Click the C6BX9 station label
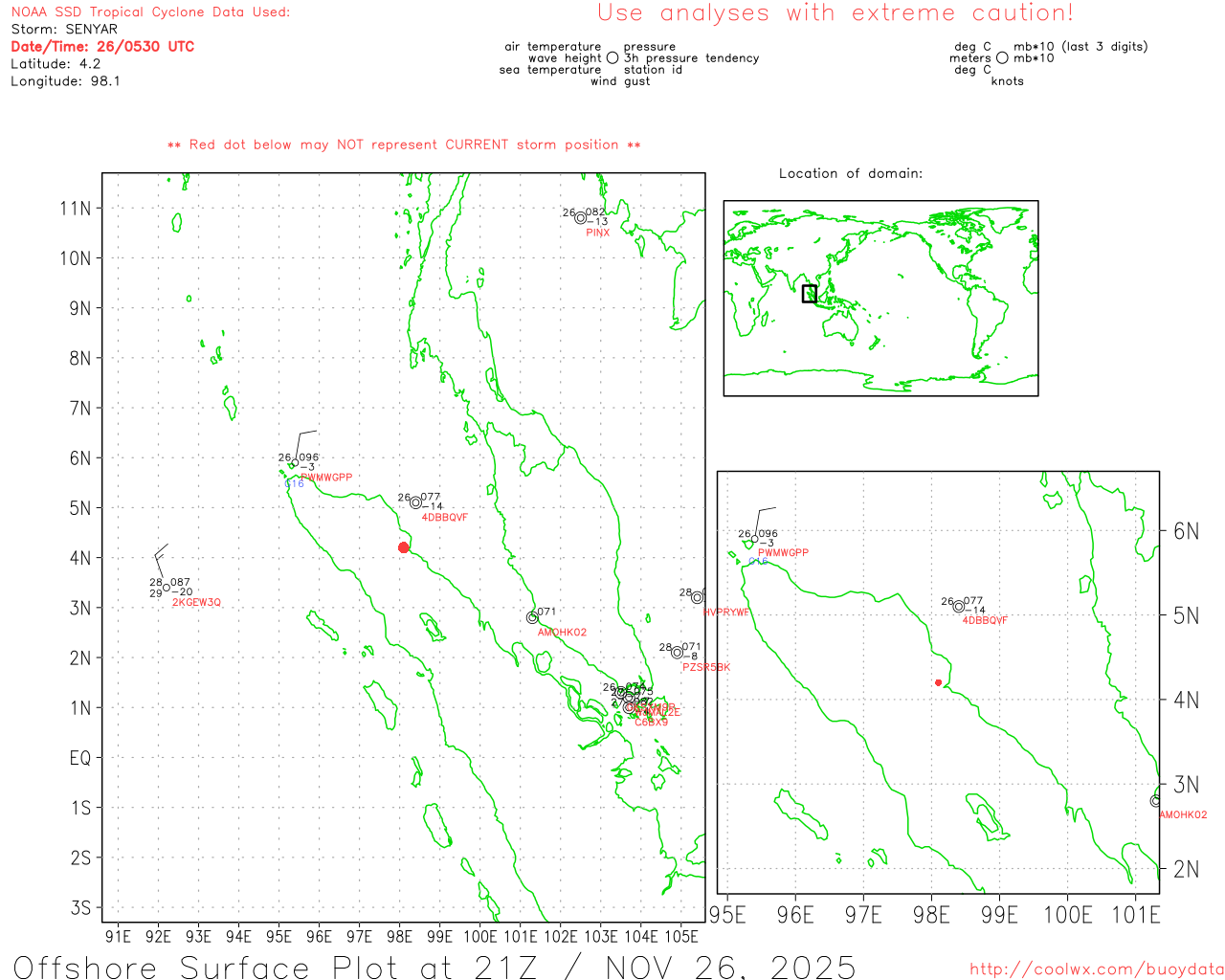 (x=651, y=723)
